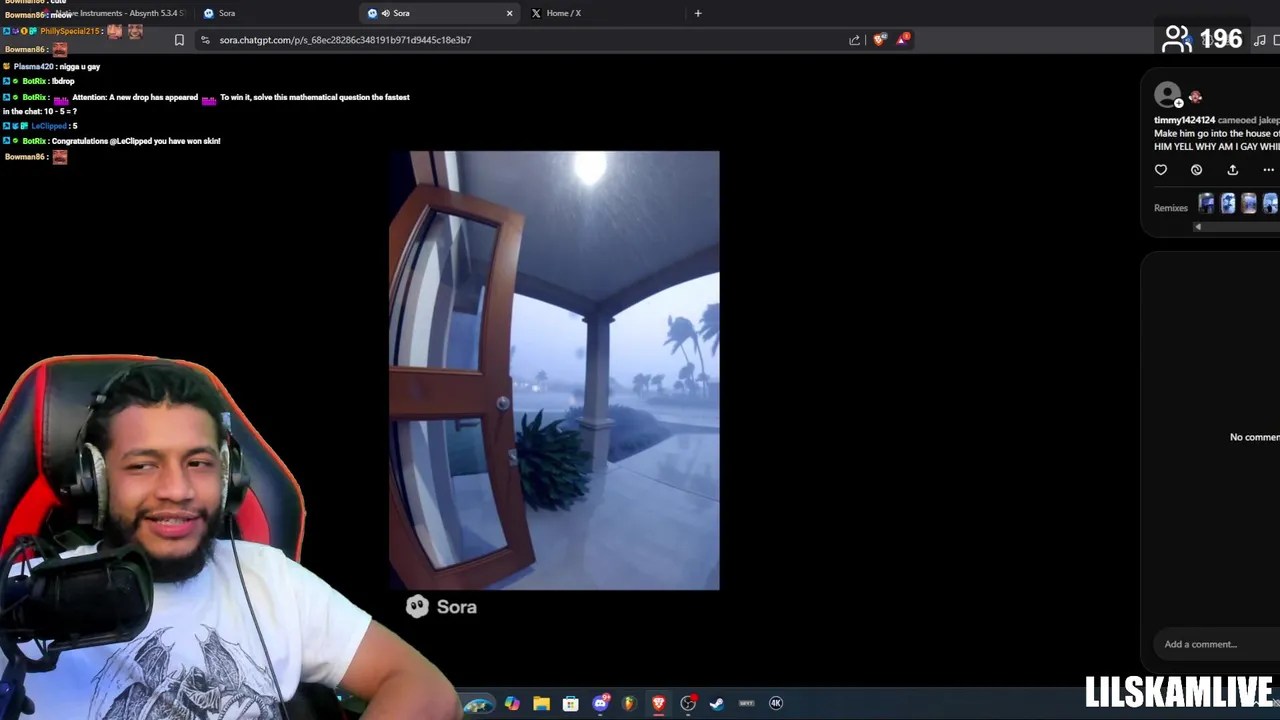Screen dimensions: 1280x720
Task: Open Steam from the taskbar
Action: (x=717, y=703)
